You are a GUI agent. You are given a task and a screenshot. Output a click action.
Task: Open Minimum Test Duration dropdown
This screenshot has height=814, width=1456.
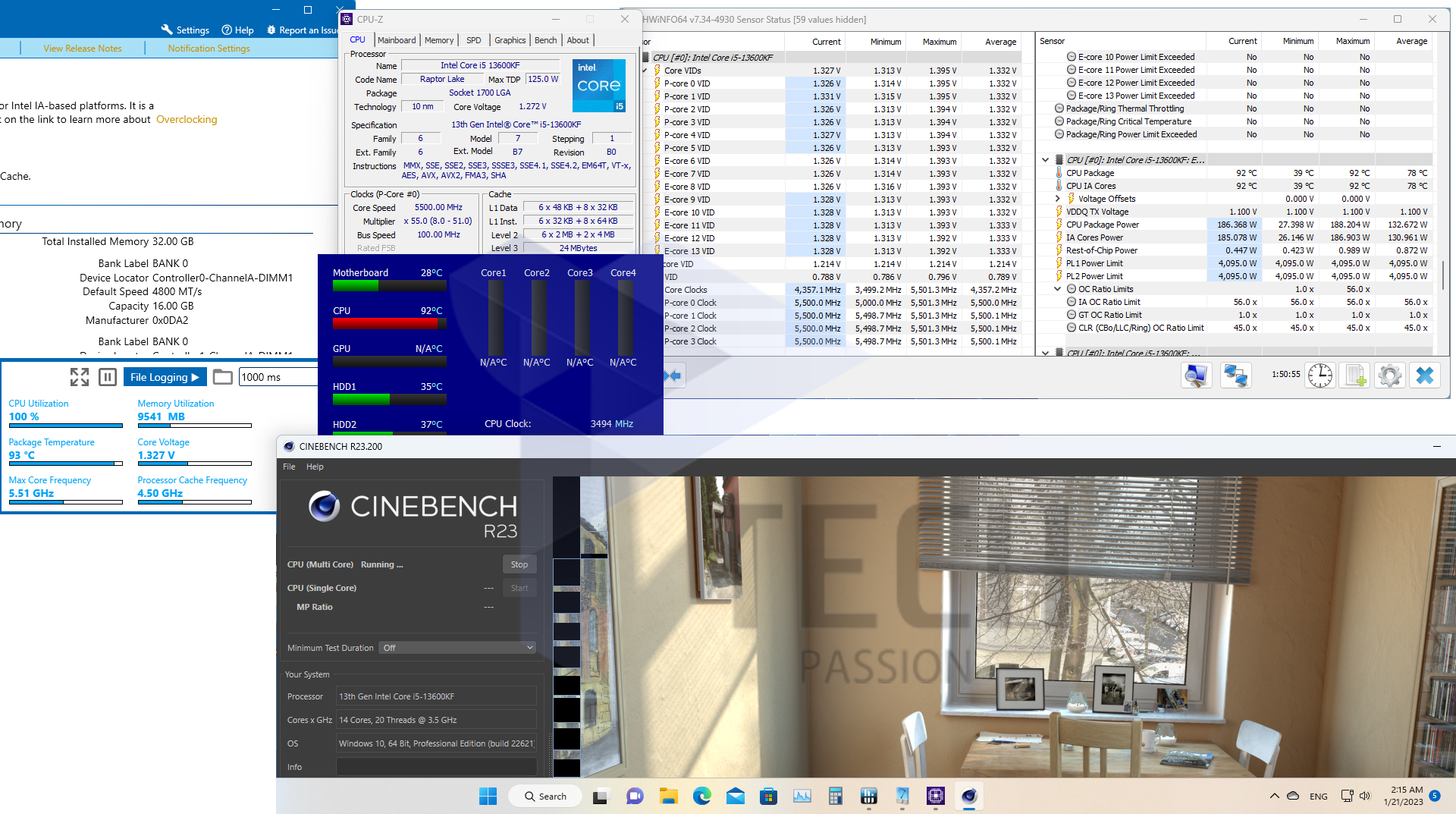coord(457,648)
